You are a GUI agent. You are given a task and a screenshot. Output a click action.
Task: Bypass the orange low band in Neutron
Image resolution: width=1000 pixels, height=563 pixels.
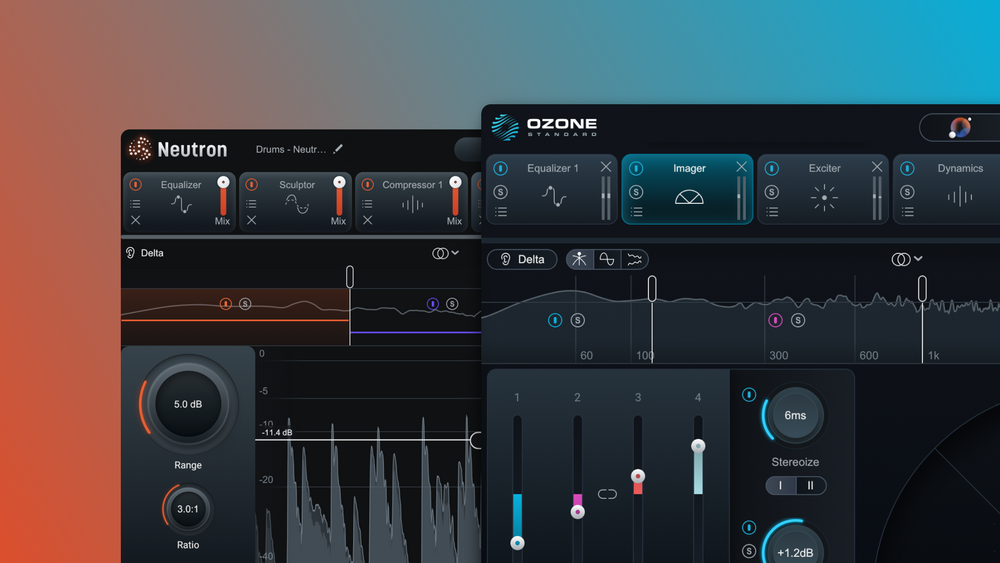225,303
